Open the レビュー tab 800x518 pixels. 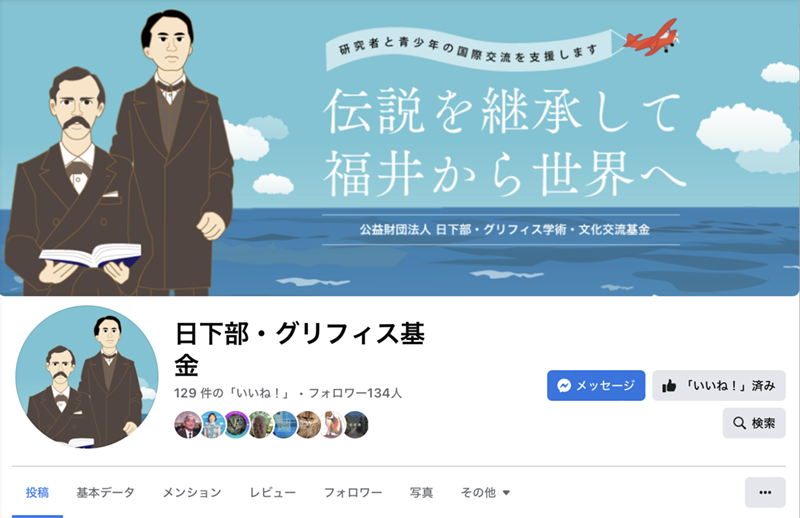point(272,492)
